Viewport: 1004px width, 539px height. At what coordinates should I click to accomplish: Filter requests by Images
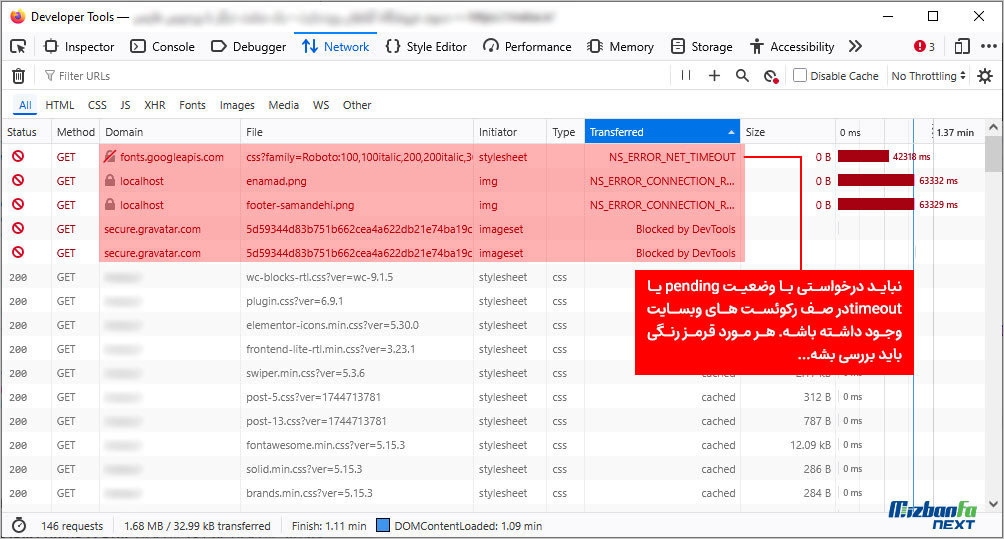click(x=237, y=105)
